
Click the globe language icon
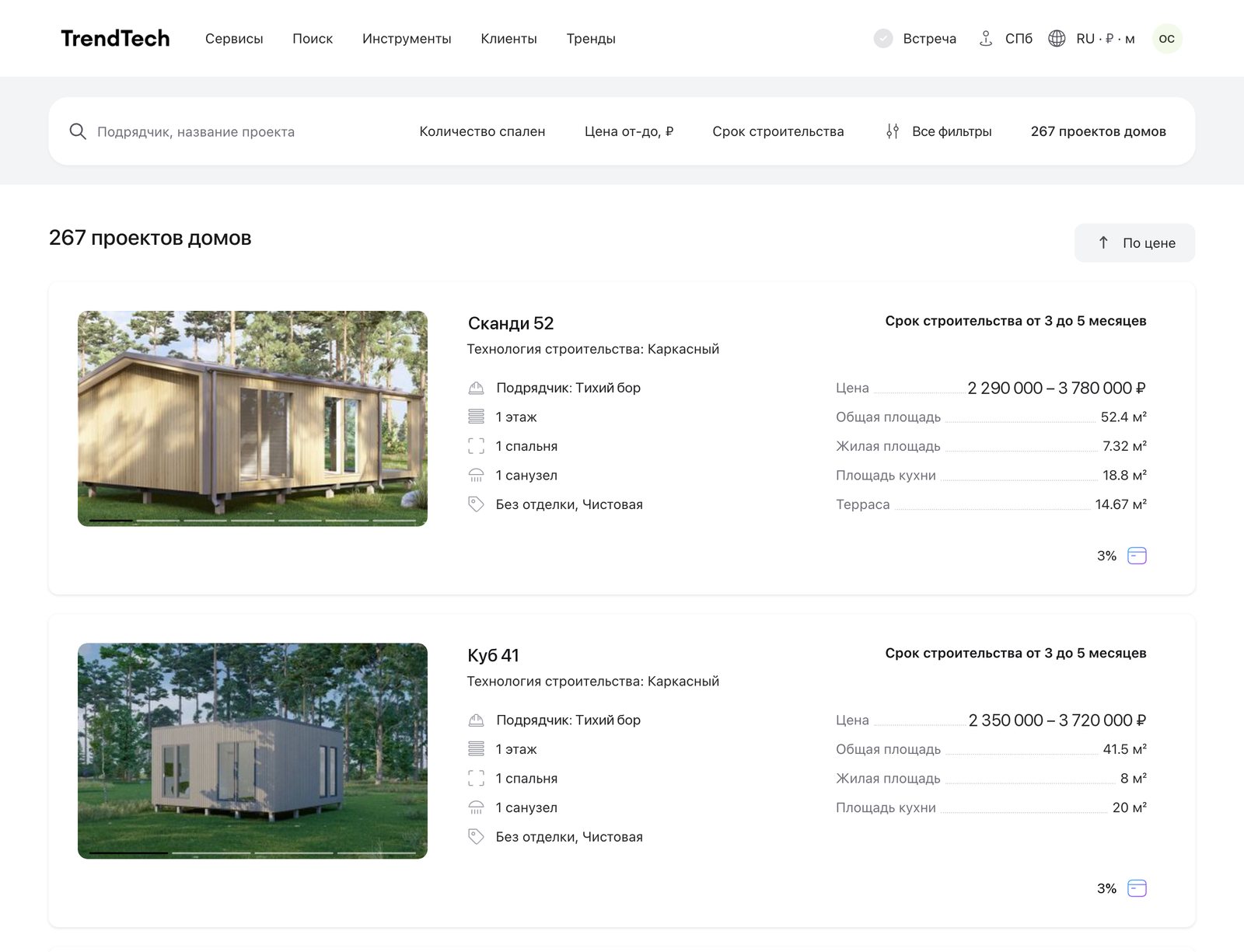pos(1057,38)
